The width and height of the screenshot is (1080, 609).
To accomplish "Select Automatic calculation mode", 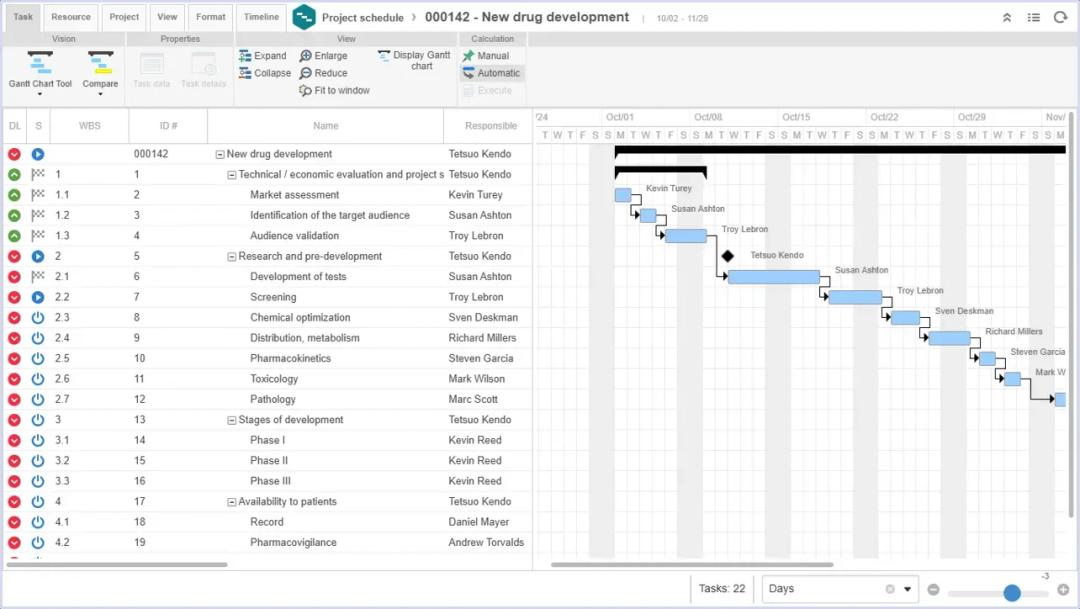I will pyautogui.click(x=468, y=73).
